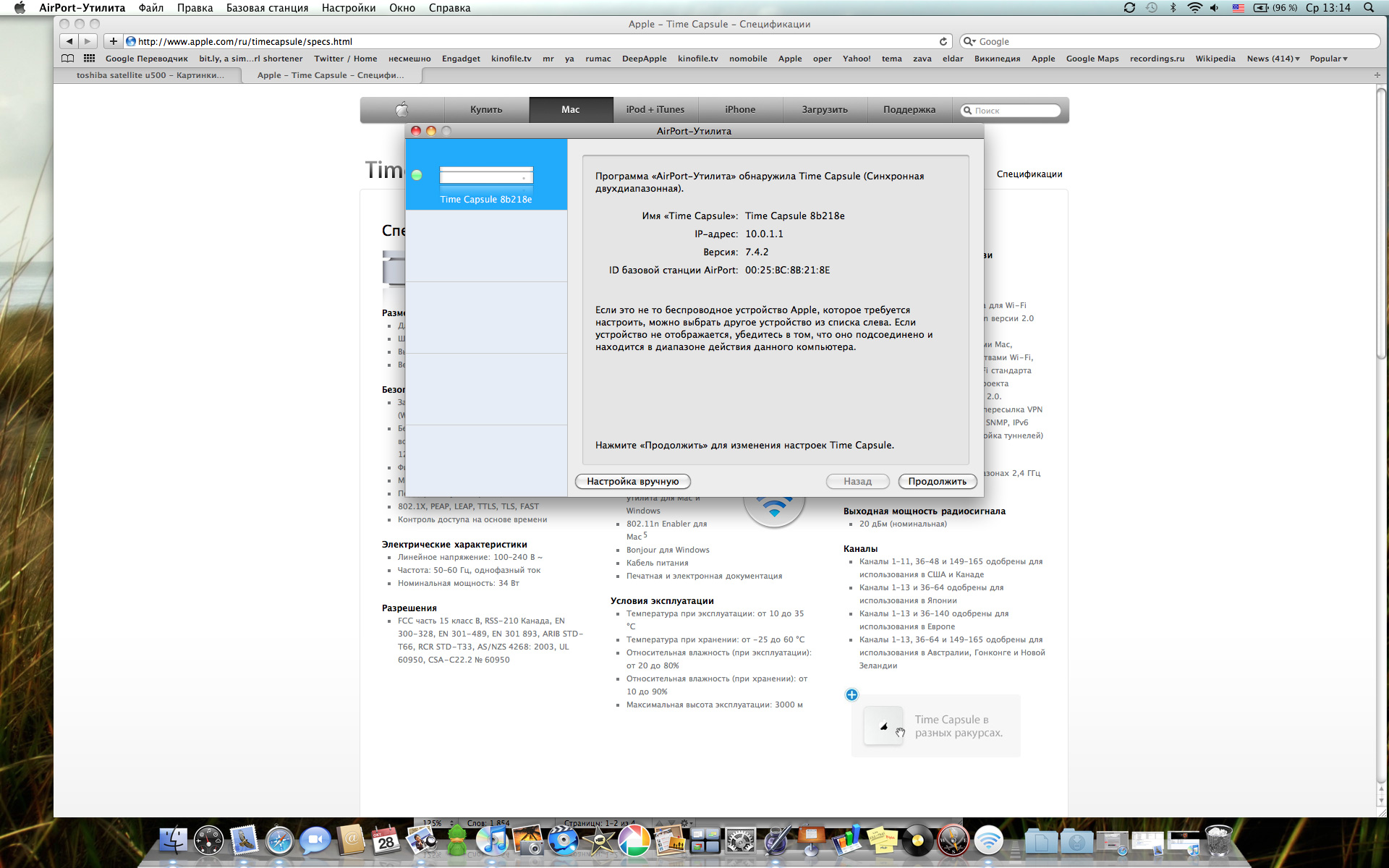The image size is (1389, 868).
Task: Switch to toshiba satellite u500 Safari tab
Action: (x=149, y=75)
